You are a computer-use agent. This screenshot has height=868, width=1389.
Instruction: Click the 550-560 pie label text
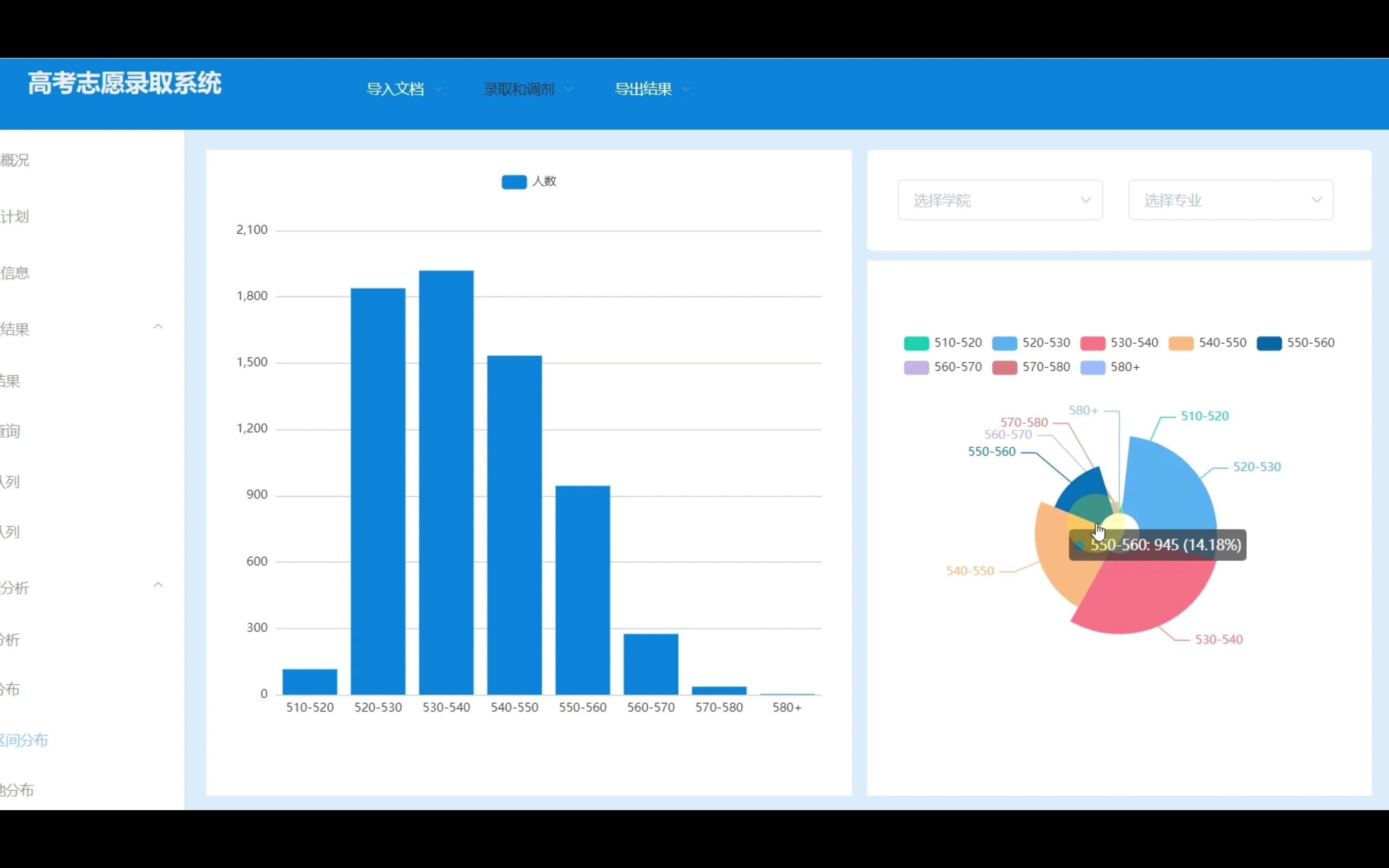point(992,452)
